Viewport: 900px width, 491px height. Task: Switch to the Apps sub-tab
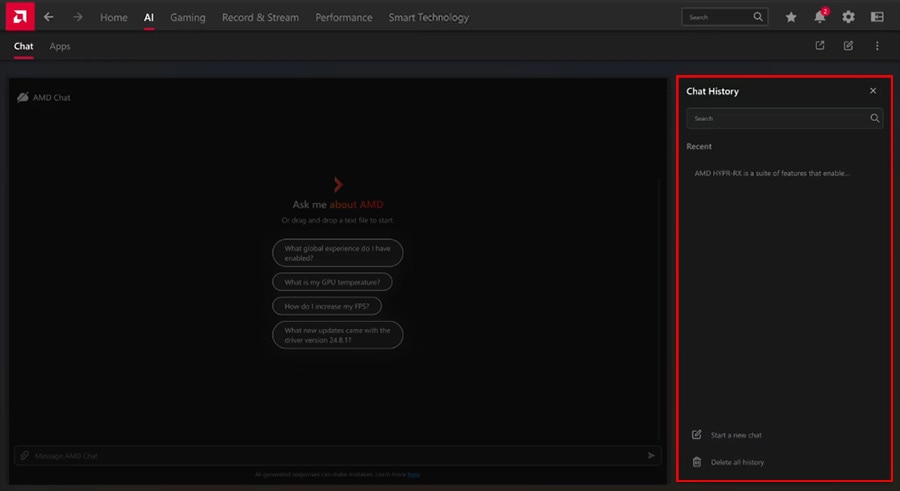pyautogui.click(x=60, y=46)
